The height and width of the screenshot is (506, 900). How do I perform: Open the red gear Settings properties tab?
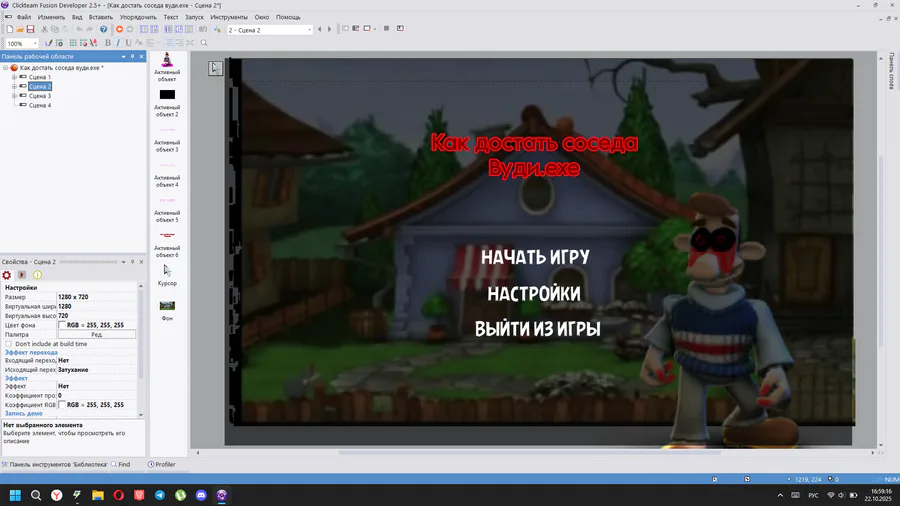pyautogui.click(x=7, y=275)
